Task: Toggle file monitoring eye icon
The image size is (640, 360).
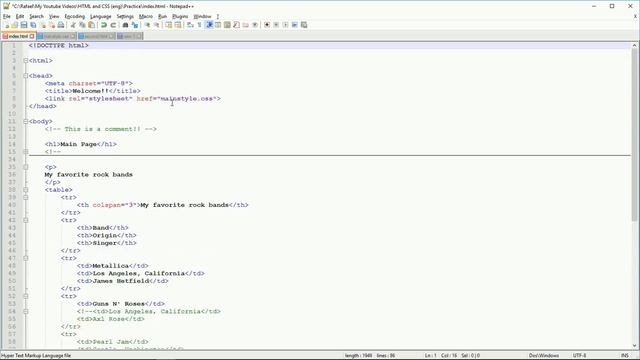Action: (x=255, y=25)
